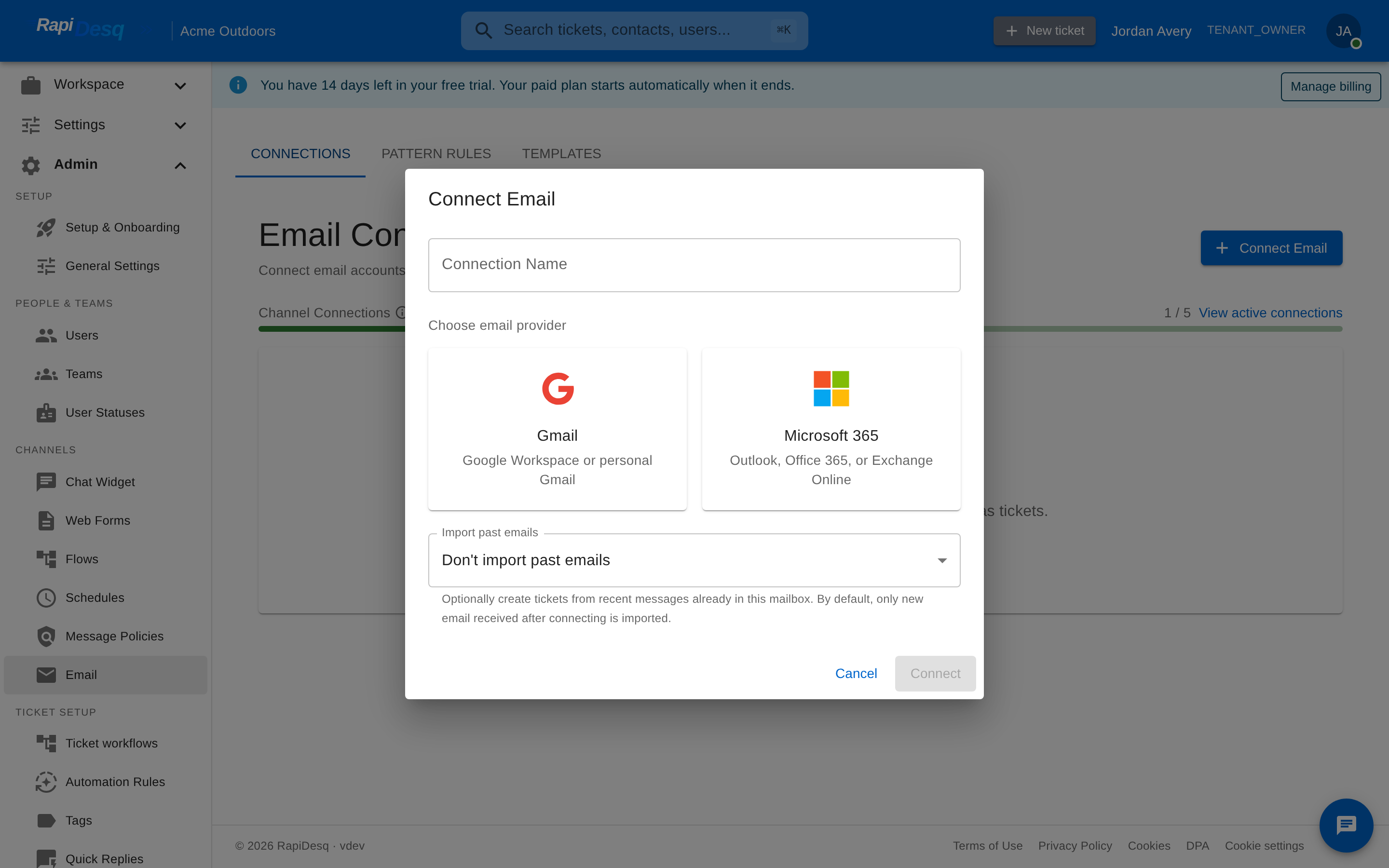Expand the Workspace section chevron
The image size is (1389, 868).
[180, 85]
